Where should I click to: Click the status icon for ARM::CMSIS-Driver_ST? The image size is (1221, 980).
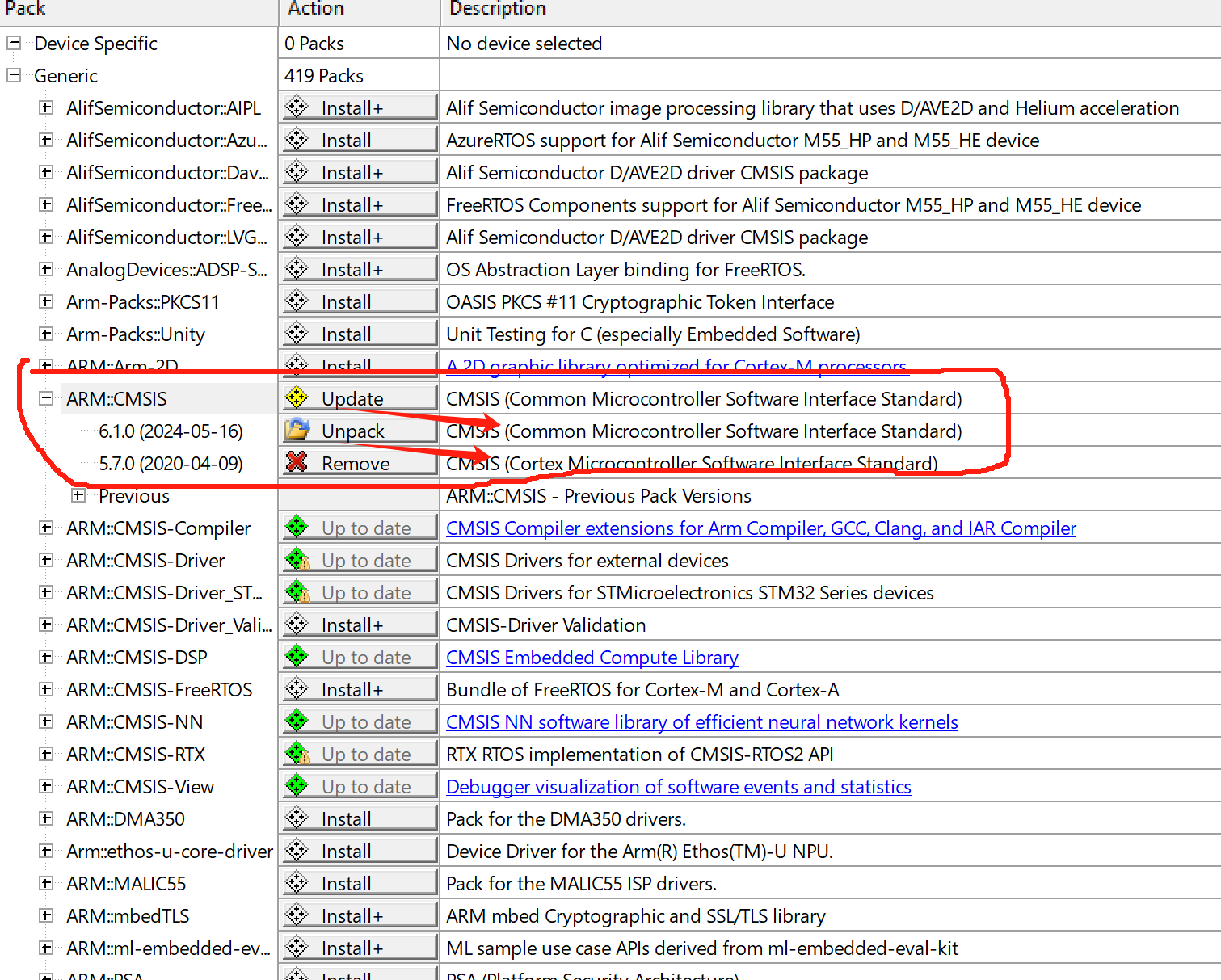(x=297, y=591)
